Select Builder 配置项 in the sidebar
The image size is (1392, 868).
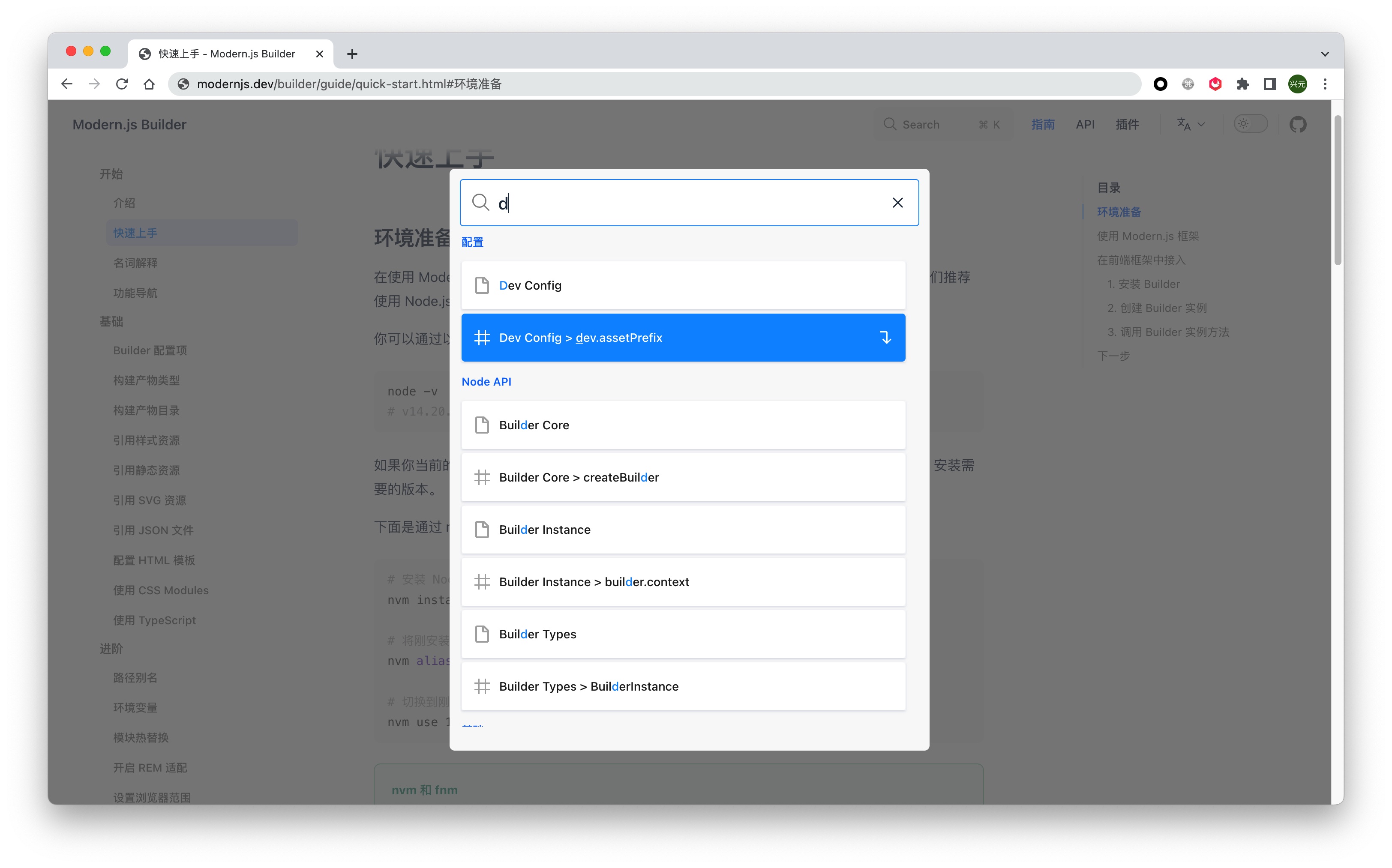click(150, 350)
